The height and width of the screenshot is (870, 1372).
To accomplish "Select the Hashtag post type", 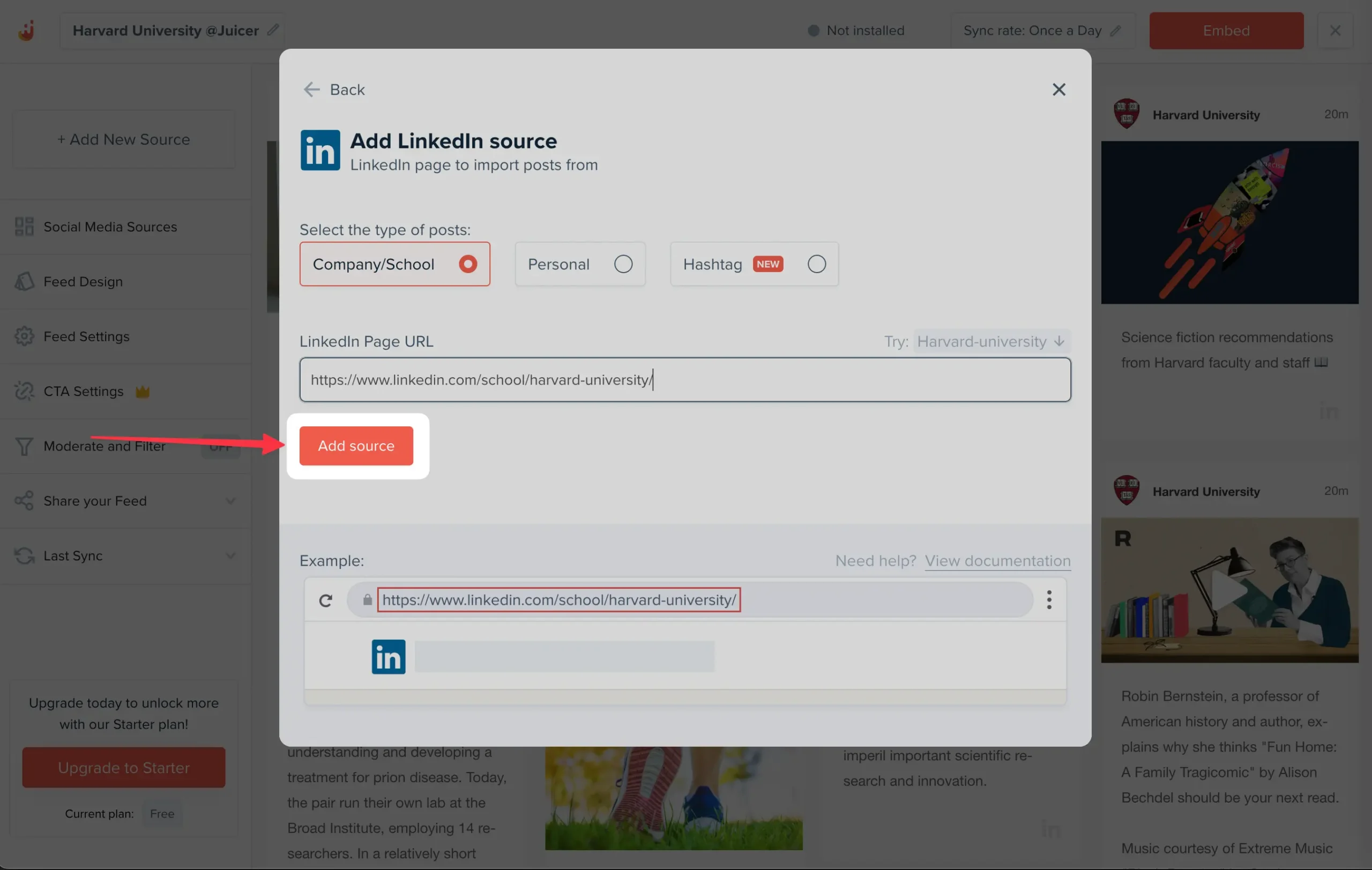I will [x=754, y=264].
